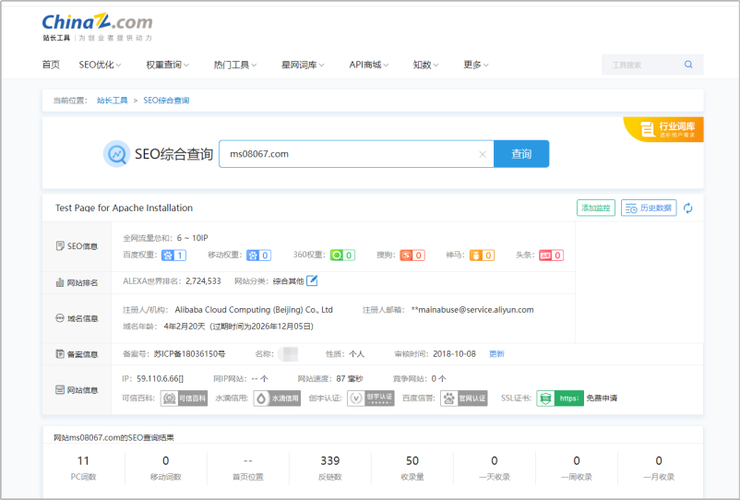
Task: Click ICP number 苏ICP备18036150号
Action: click(189, 354)
